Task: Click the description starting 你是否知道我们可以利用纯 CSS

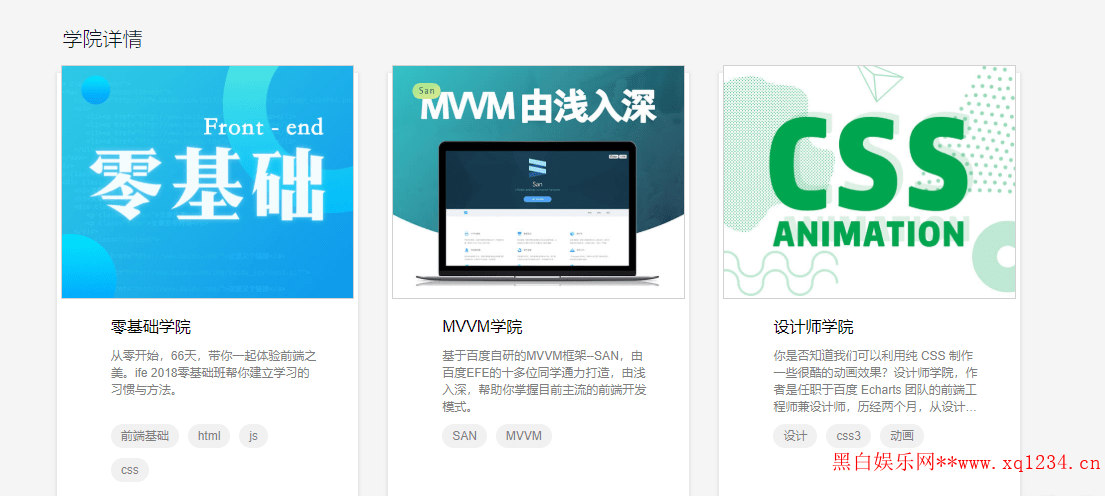Action: coord(877,381)
